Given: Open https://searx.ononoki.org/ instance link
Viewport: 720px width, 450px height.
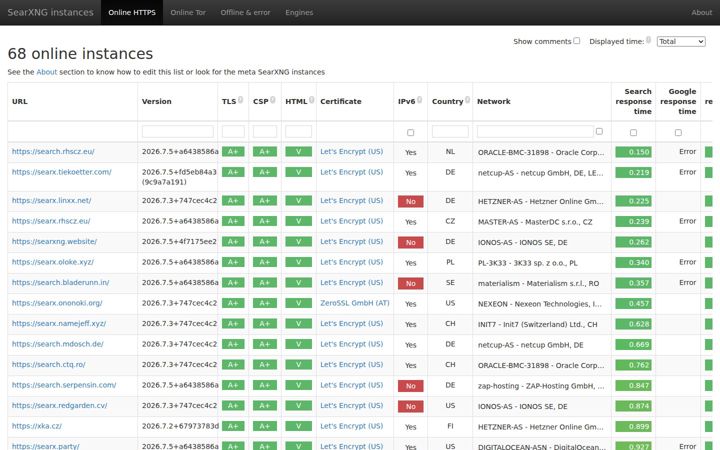Looking at the screenshot, I should click(x=57, y=303).
